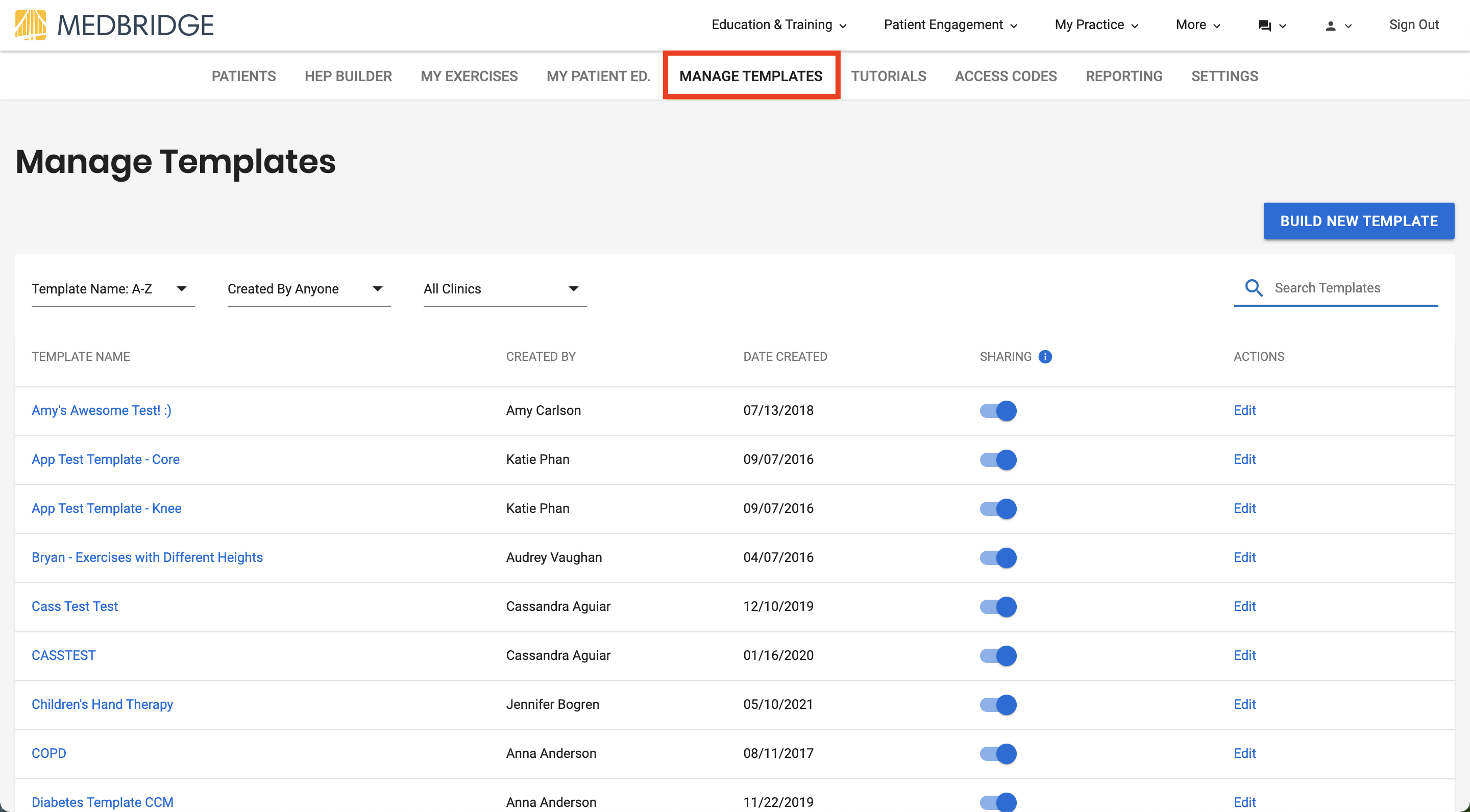Switch to the HEP Builder tab
This screenshot has width=1470, height=812.
(x=348, y=76)
